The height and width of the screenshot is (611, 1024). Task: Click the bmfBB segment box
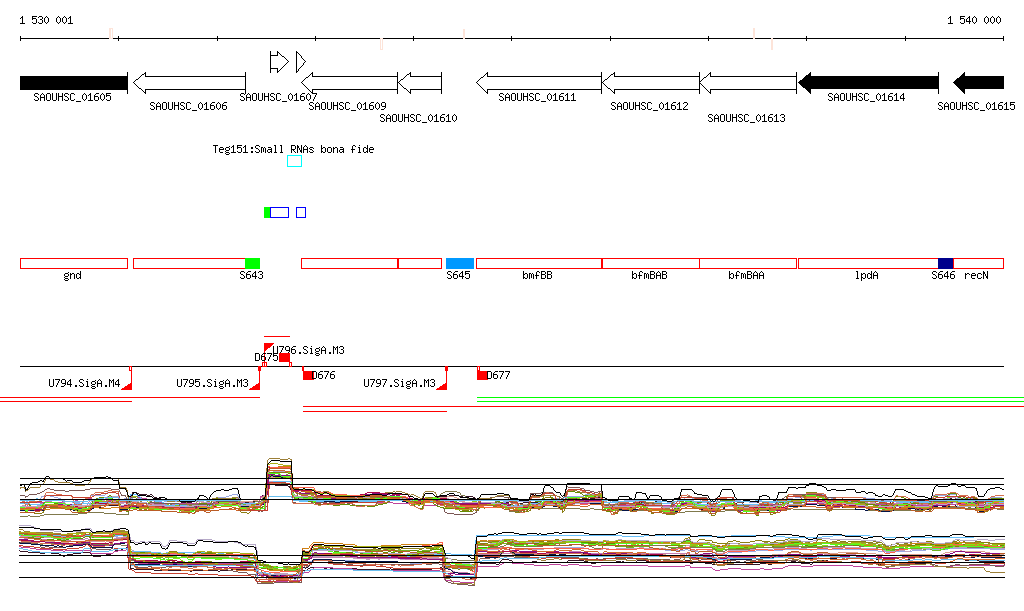click(x=538, y=263)
